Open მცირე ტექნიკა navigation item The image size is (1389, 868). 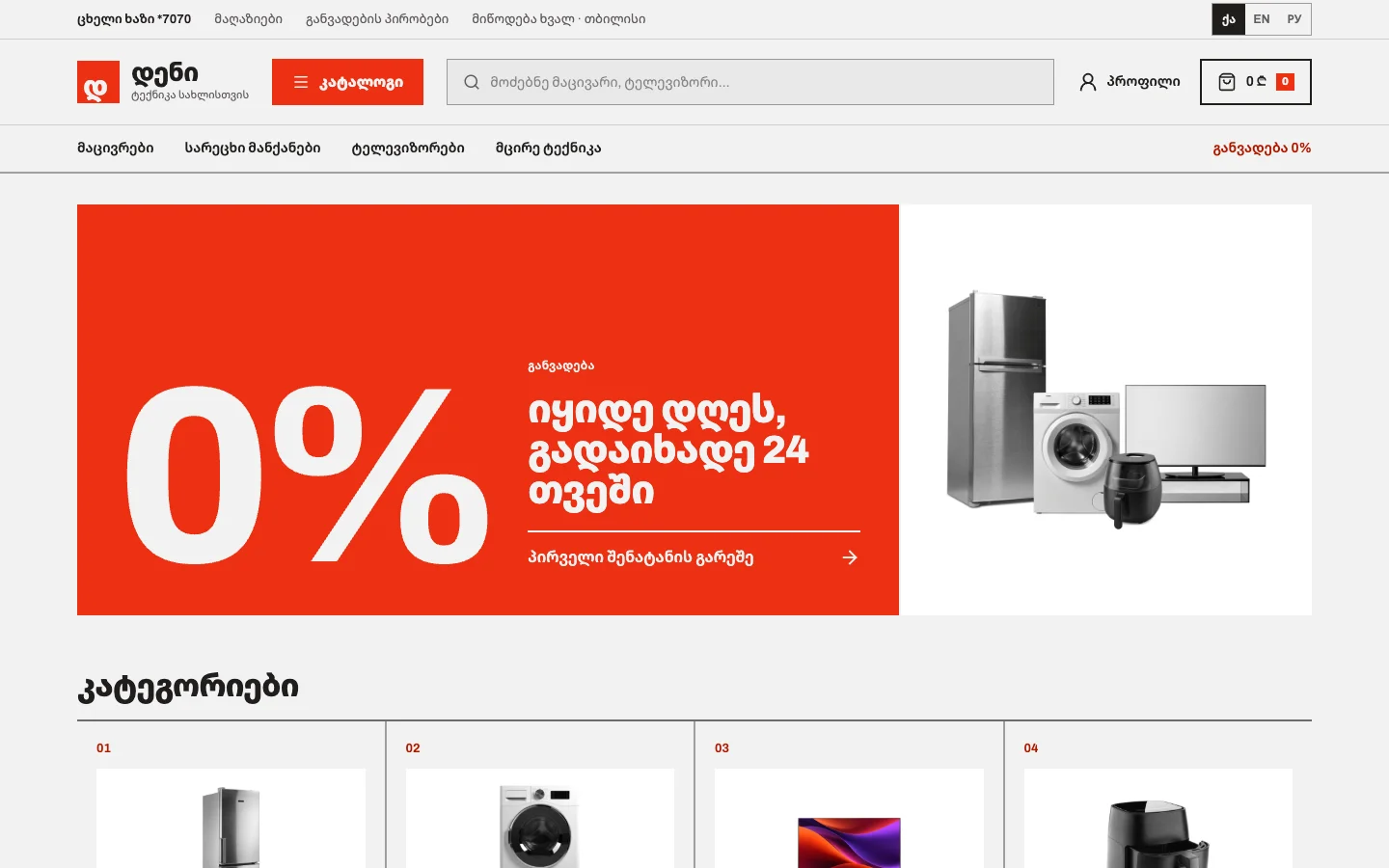tap(548, 149)
